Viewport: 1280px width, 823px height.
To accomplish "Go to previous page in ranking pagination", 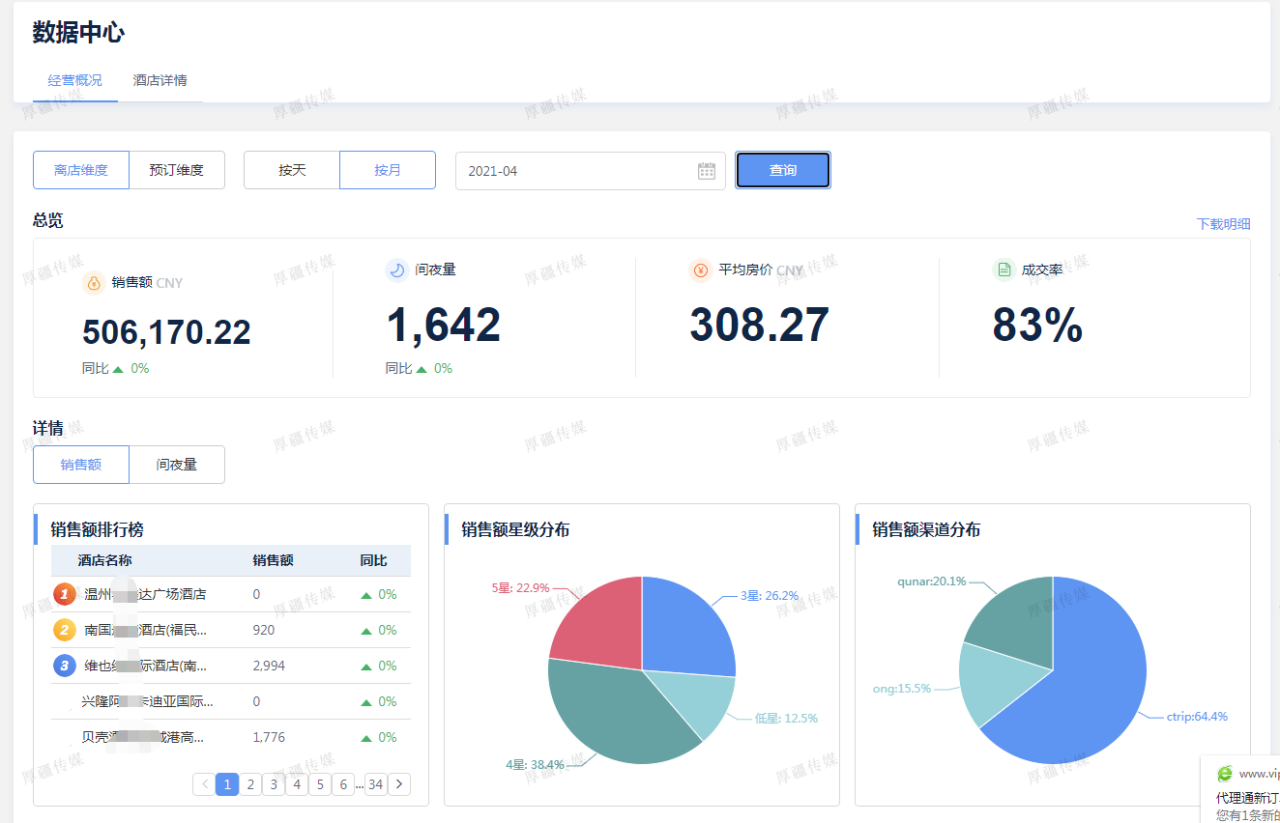I will 204,784.
